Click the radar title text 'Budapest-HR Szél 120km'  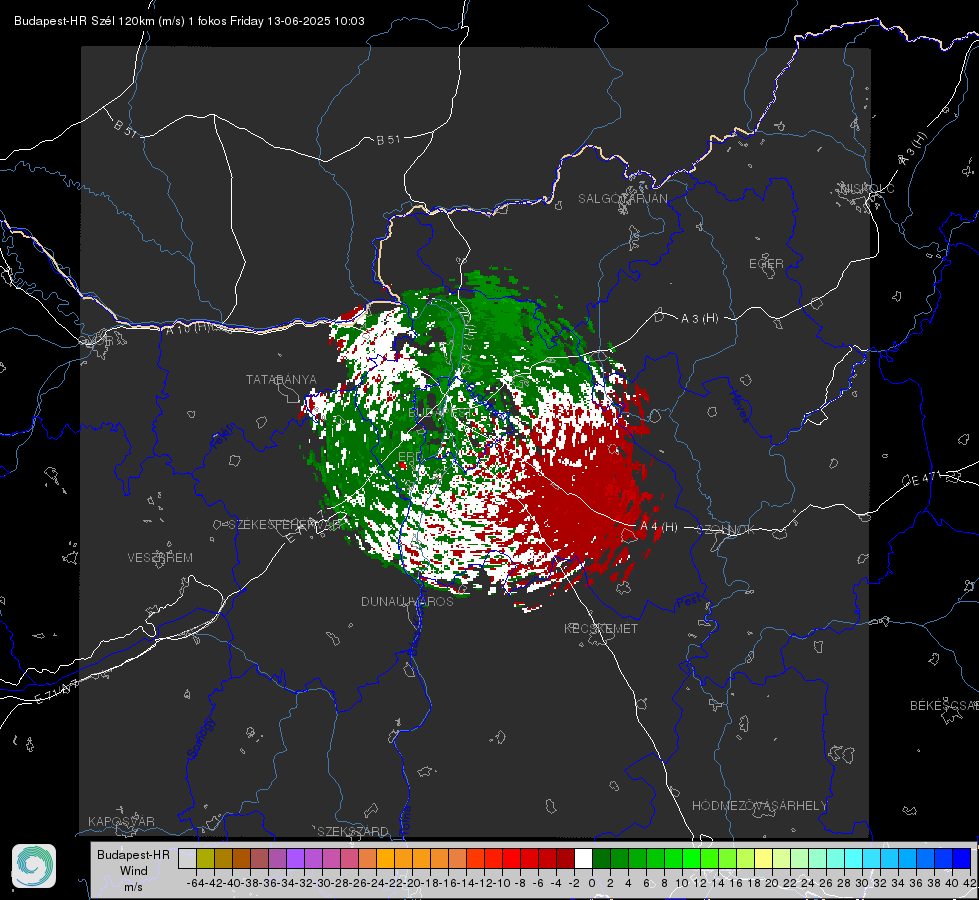[x=84, y=21]
